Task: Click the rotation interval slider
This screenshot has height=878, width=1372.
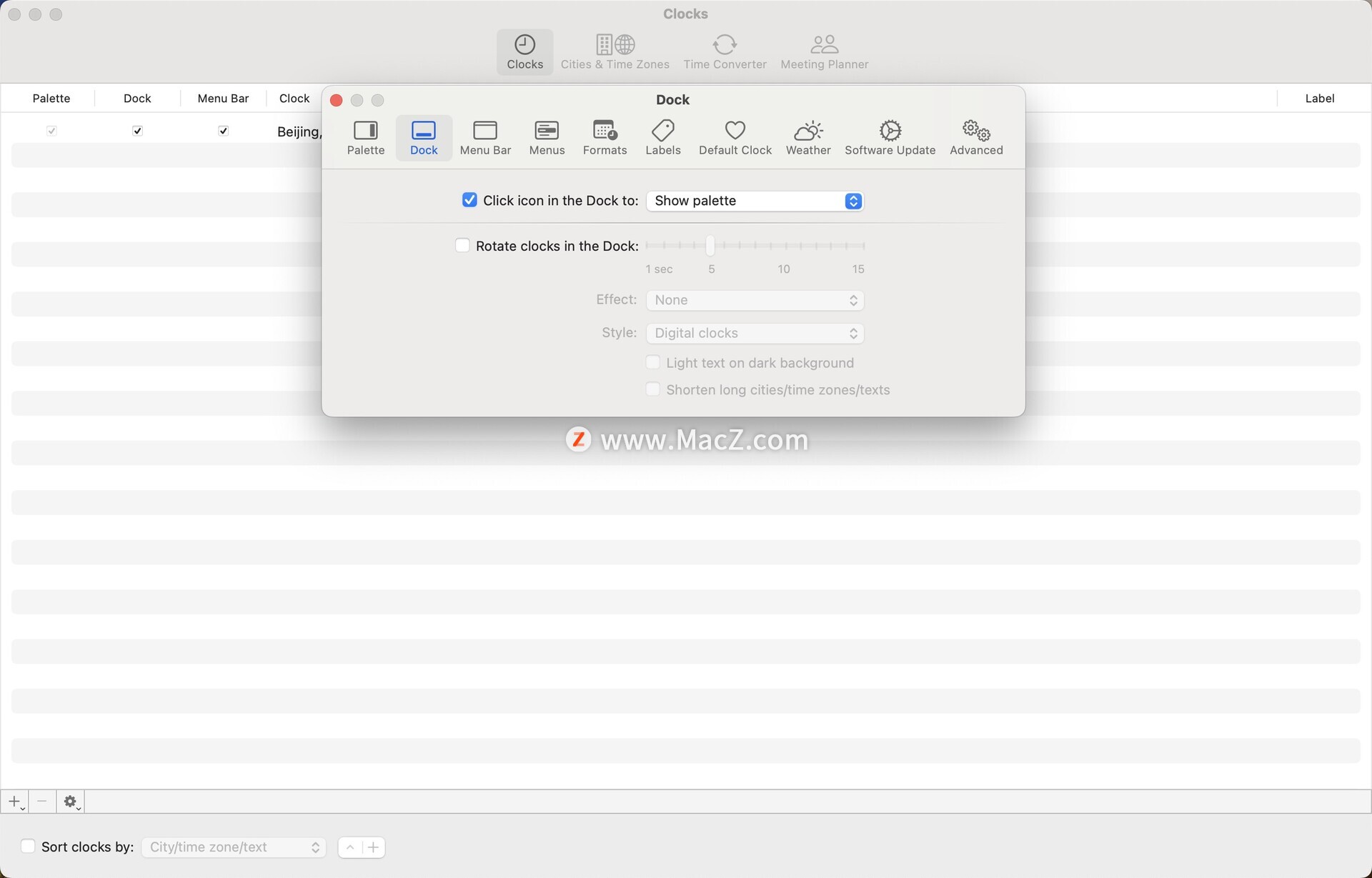Action: (x=710, y=246)
